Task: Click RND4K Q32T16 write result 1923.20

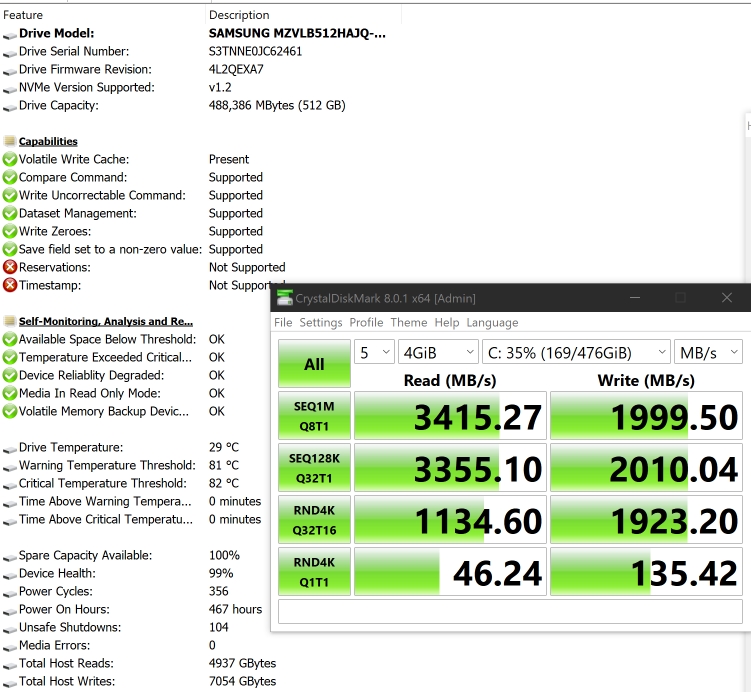Action: (646, 520)
